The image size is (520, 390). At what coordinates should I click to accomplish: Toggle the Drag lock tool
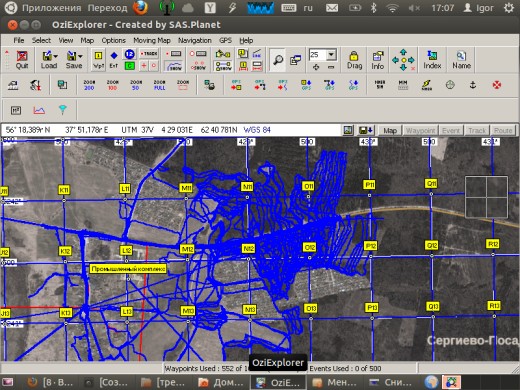pyautogui.click(x=354, y=60)
